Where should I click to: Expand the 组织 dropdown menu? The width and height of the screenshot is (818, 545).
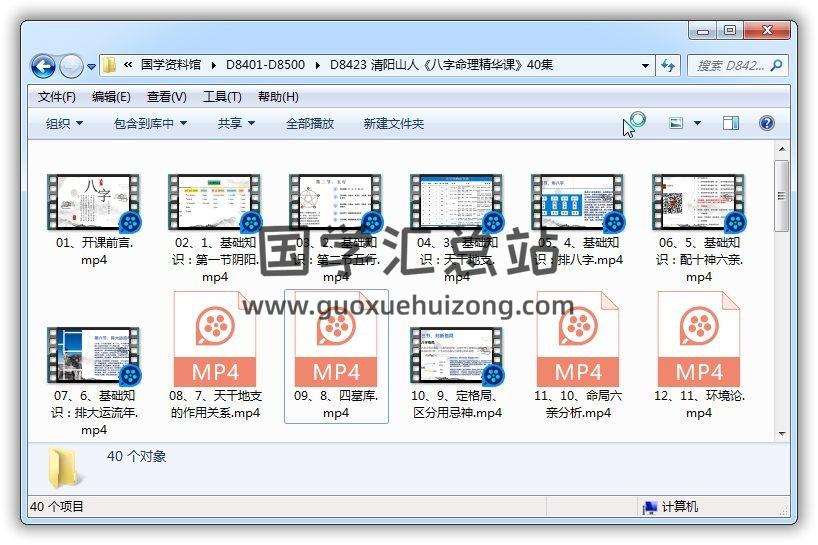[x=64, y=123]
